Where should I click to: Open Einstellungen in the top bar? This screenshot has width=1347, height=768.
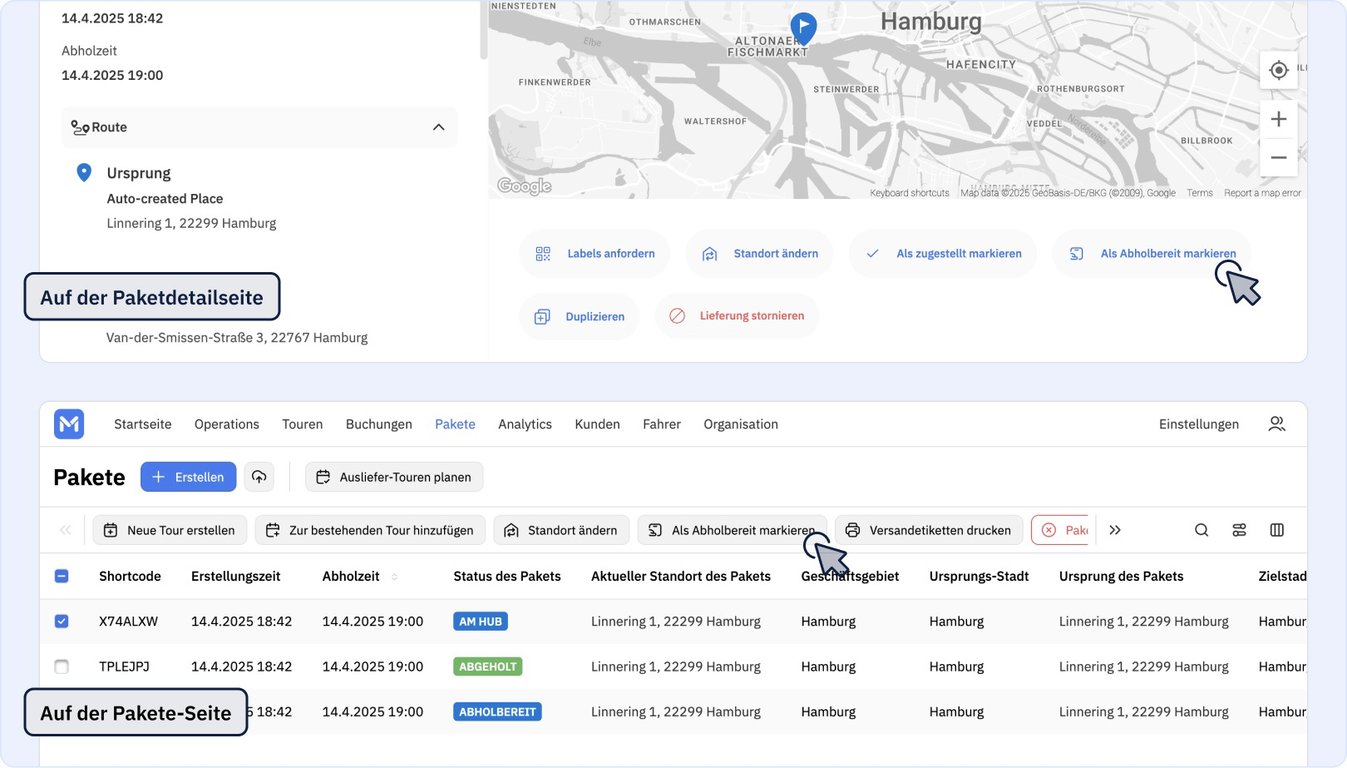1199,424
